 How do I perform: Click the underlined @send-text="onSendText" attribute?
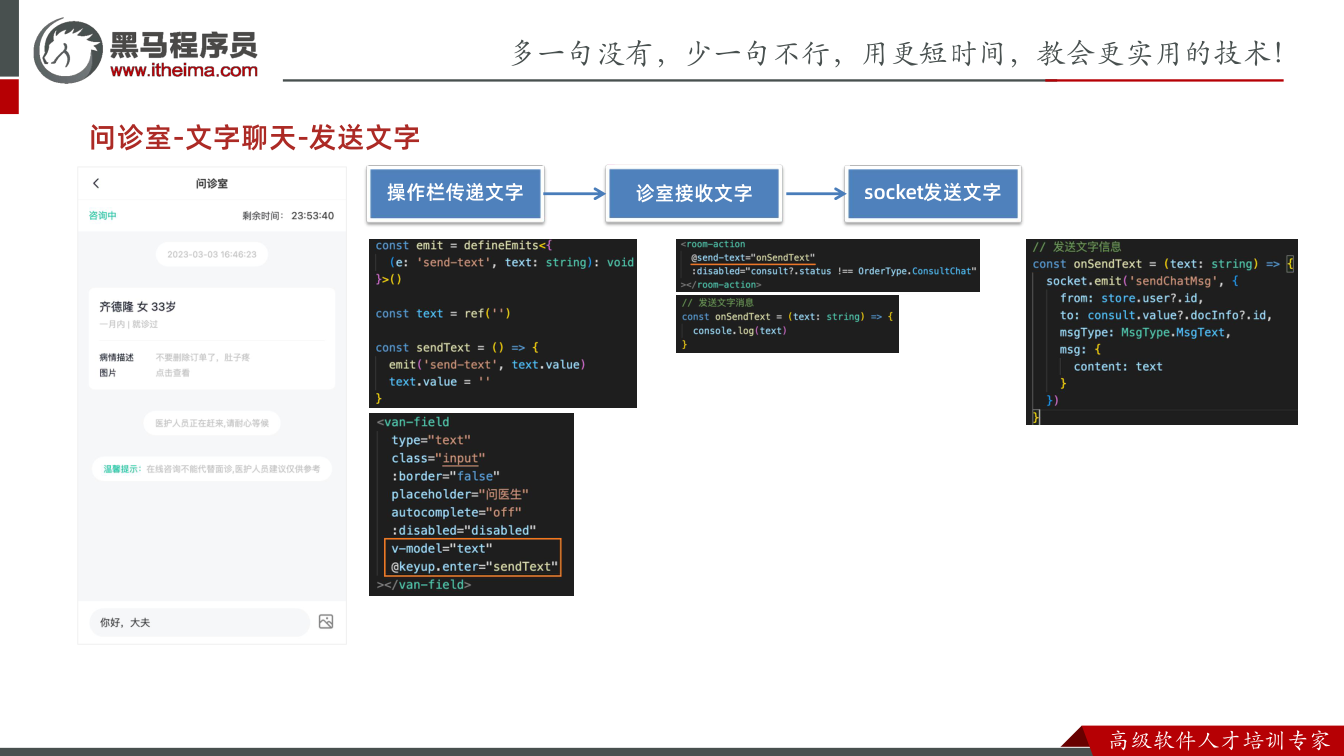click(753, 257)
